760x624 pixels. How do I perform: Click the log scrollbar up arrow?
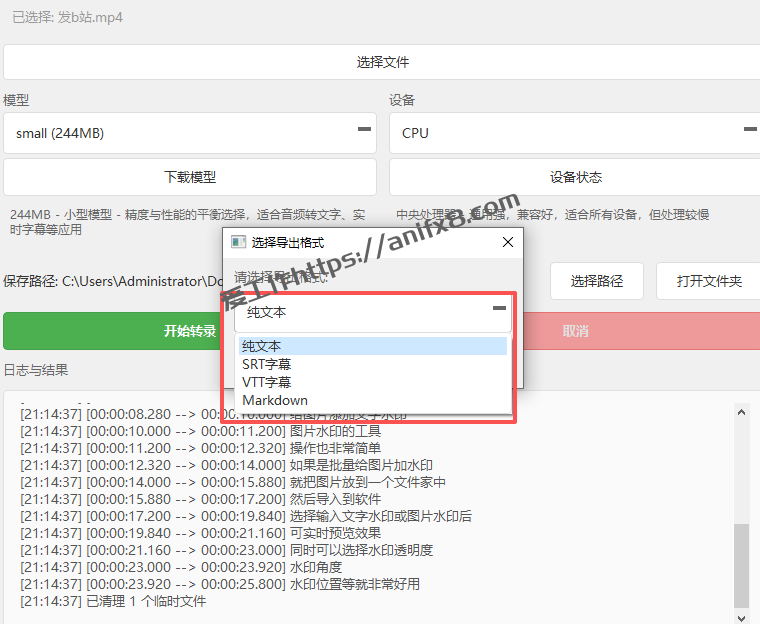click(741, 412)
